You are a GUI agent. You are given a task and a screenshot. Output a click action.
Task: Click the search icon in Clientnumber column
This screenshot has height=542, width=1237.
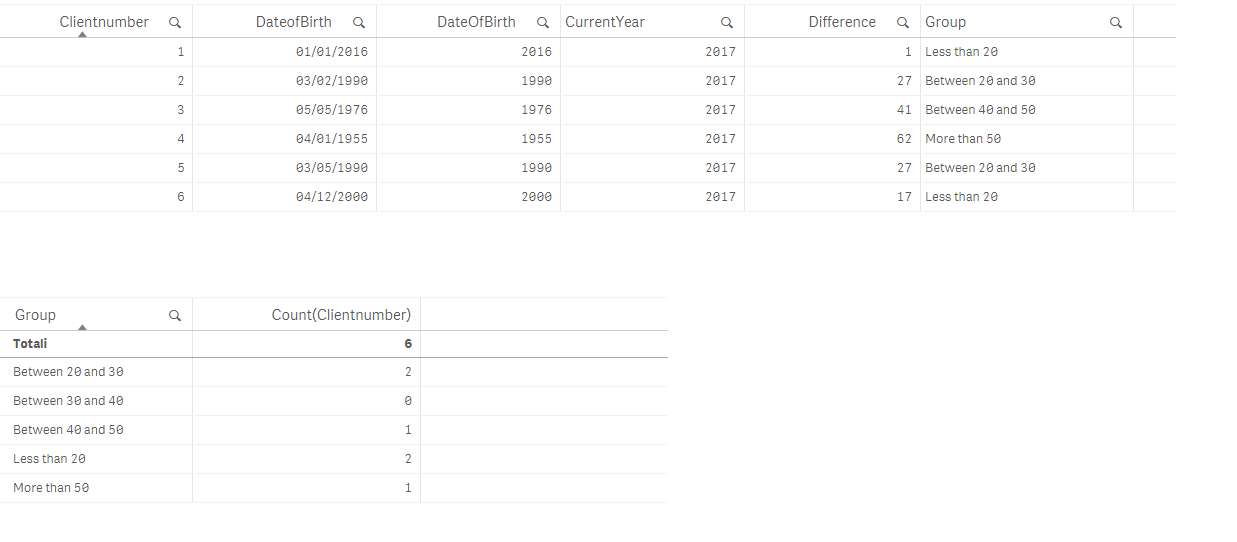click(x=175, y=22)
